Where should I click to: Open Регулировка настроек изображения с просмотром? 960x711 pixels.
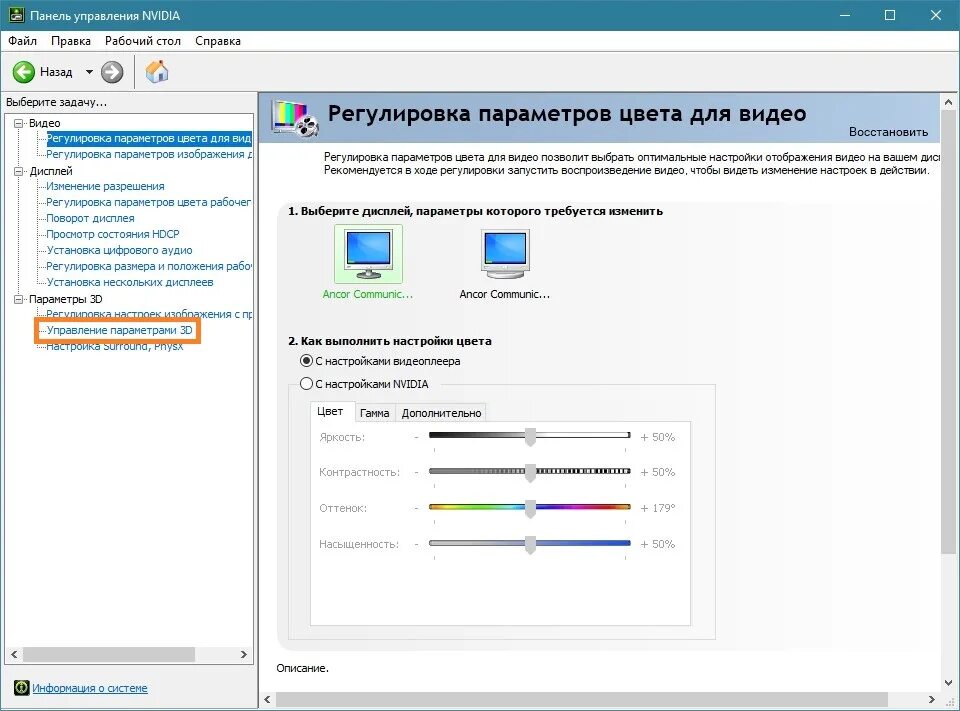coord(149,314)
